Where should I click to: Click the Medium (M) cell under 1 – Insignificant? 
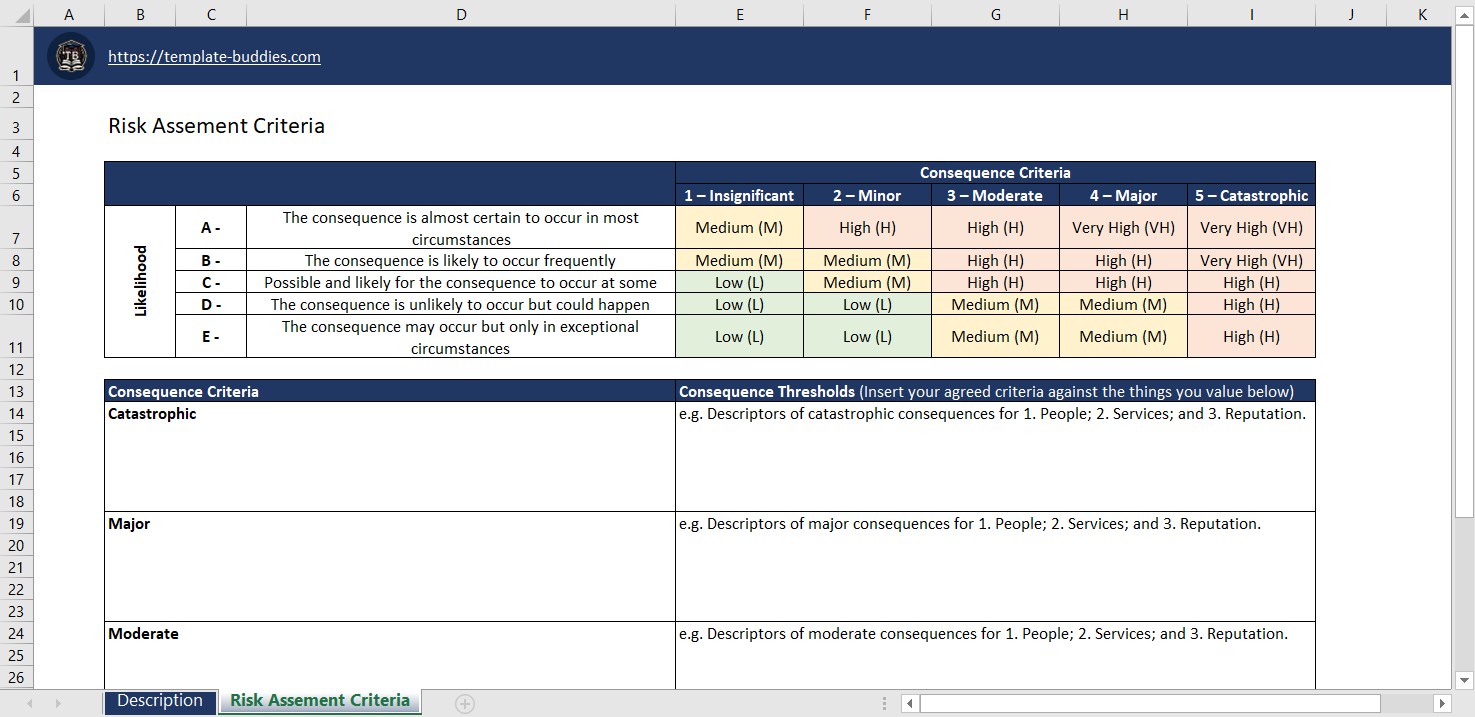(739, 227)
